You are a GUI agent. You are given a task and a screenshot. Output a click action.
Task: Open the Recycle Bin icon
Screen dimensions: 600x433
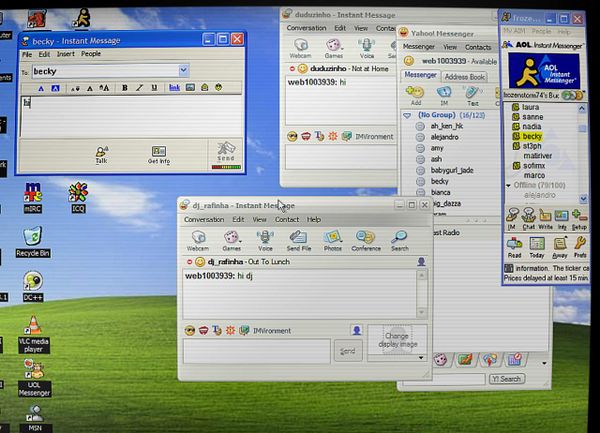[x=33, y=242]
